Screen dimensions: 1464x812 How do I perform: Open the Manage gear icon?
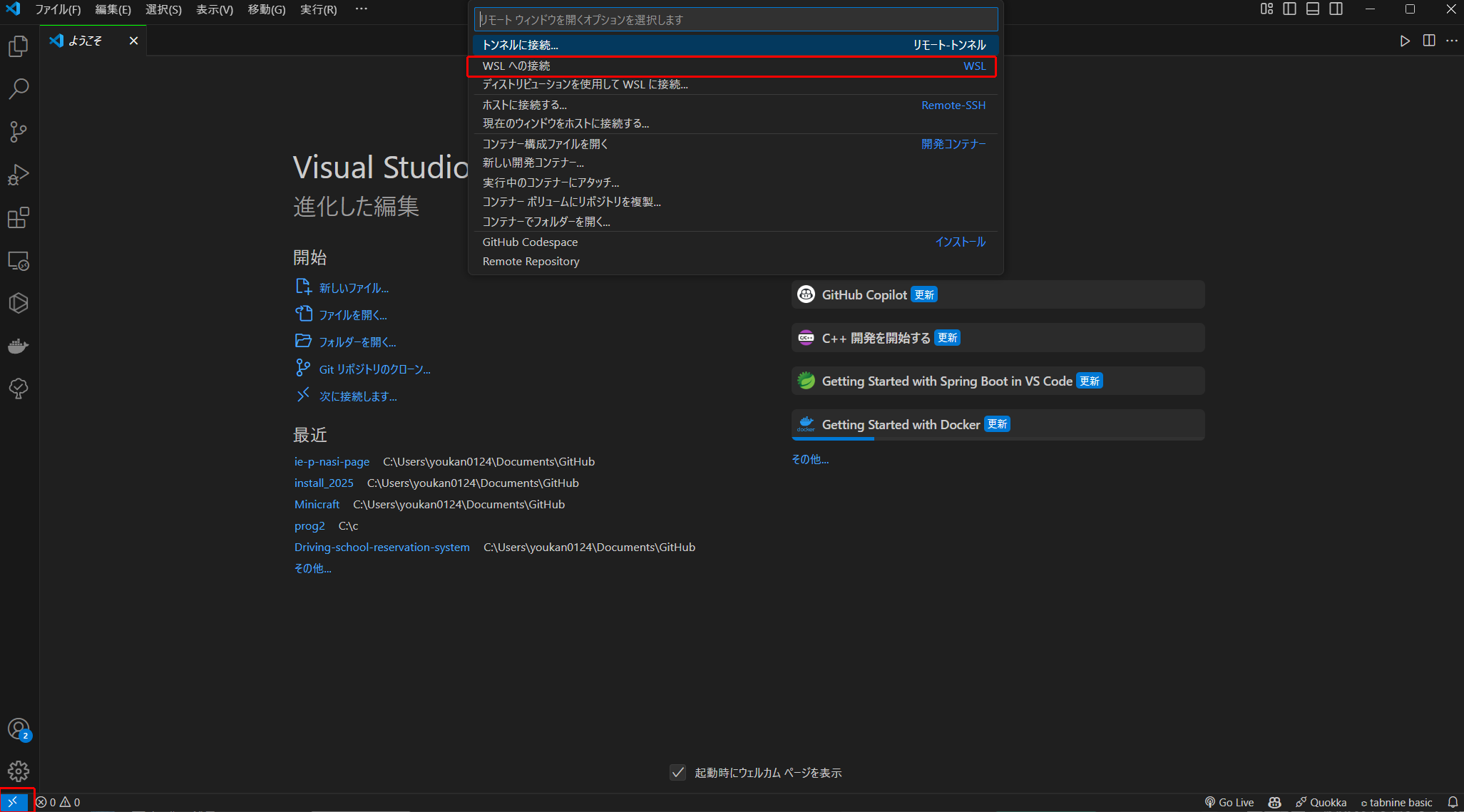coord(19,771)
